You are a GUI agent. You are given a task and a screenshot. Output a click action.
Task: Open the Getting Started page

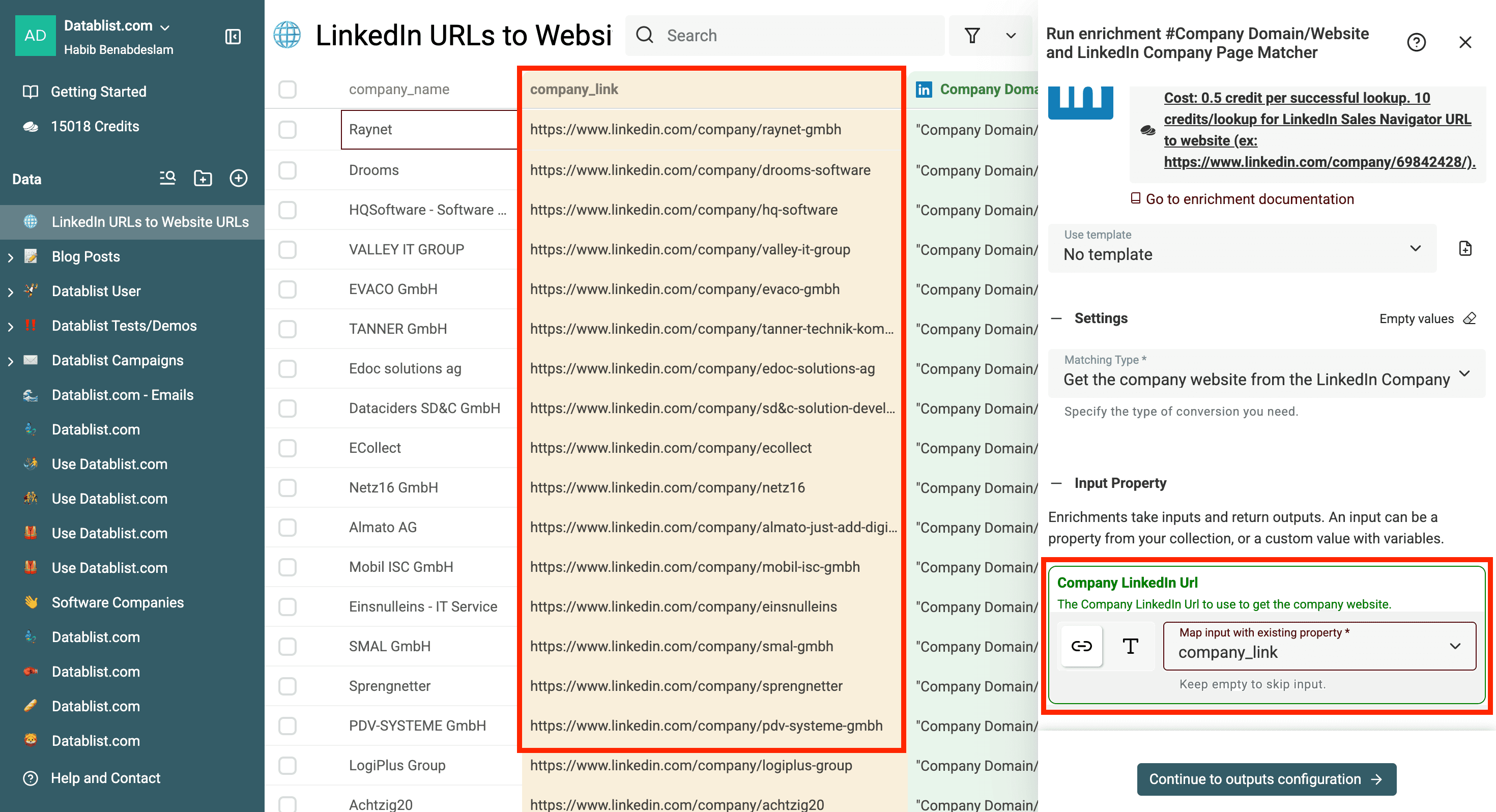(x=98, y=91)
